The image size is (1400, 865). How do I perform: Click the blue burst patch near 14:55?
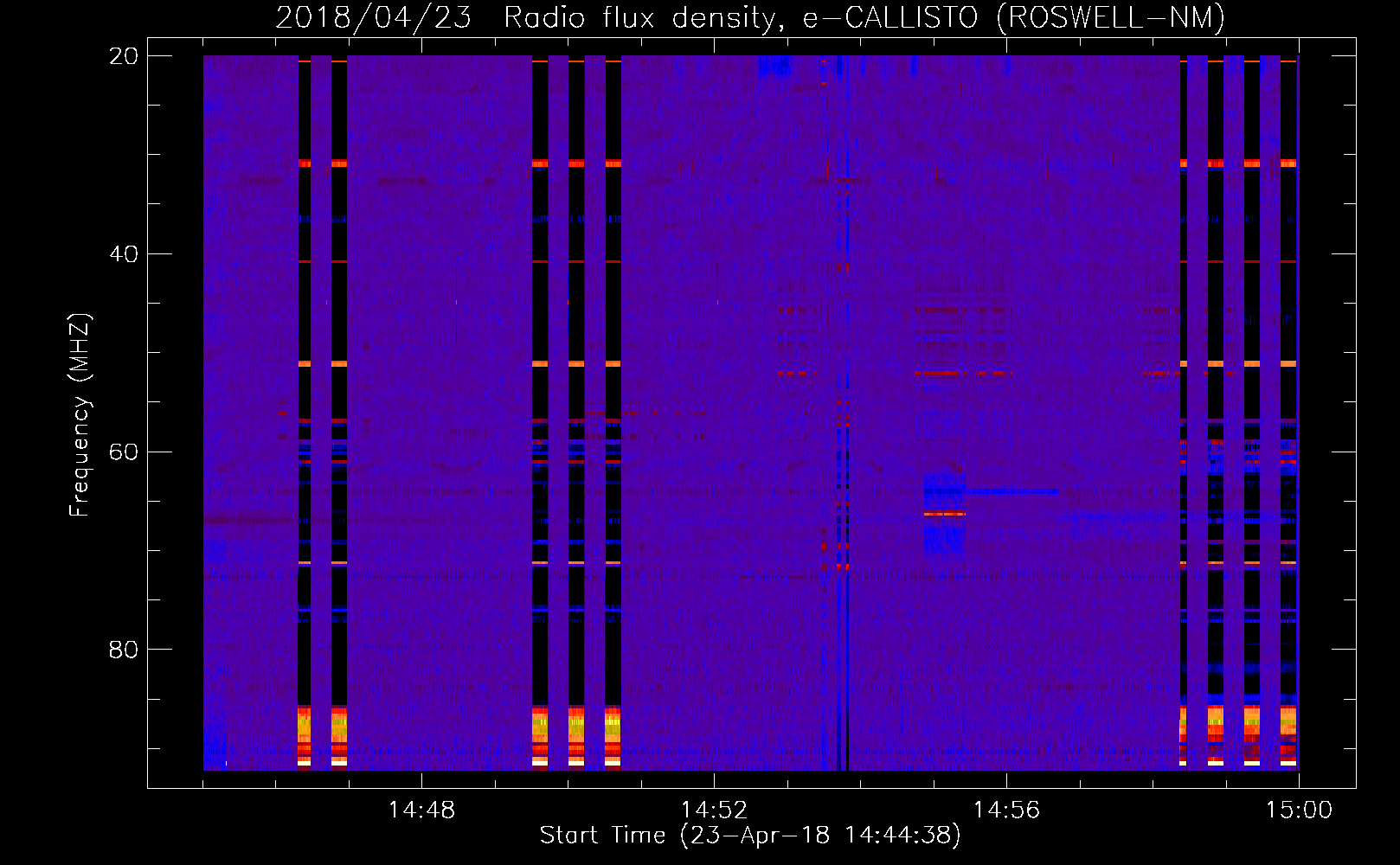pos(944,514)
